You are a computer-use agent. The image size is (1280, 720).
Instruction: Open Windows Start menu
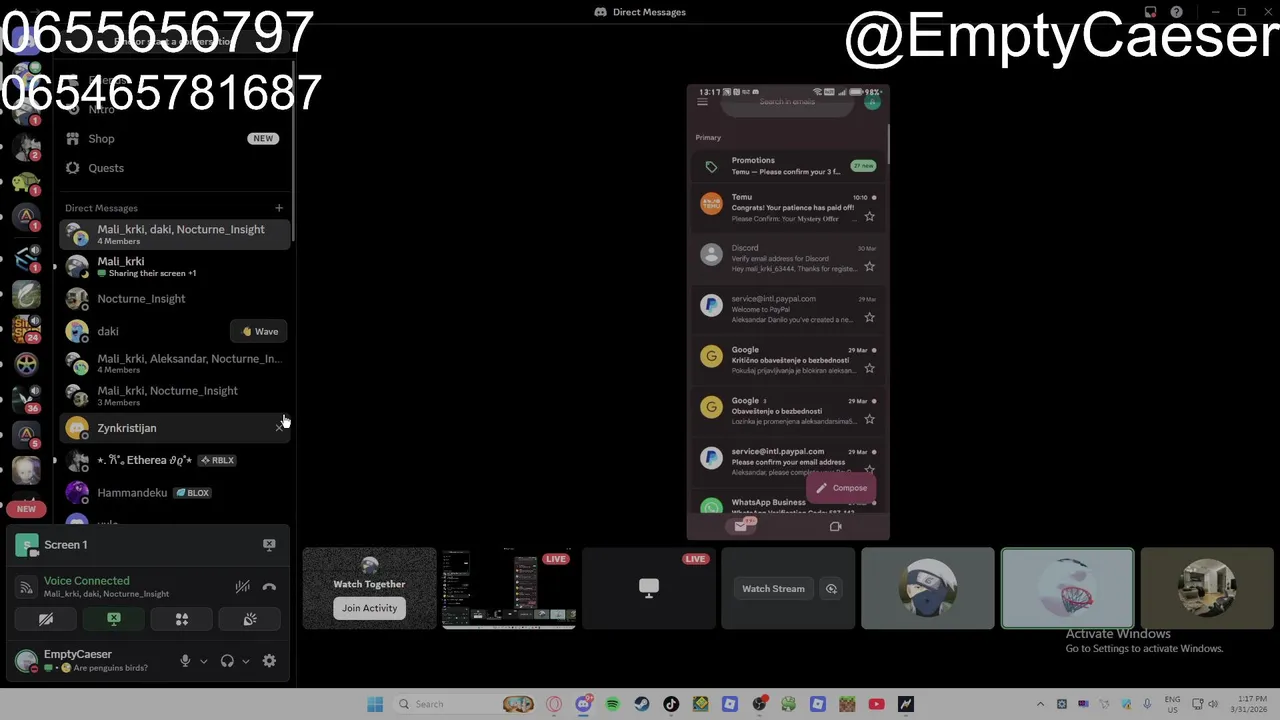click(375, 704)
